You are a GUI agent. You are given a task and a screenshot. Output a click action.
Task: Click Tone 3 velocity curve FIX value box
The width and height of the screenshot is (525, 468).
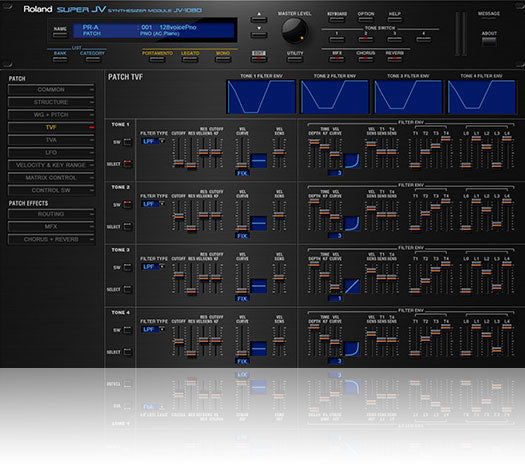tap(242, 299)
